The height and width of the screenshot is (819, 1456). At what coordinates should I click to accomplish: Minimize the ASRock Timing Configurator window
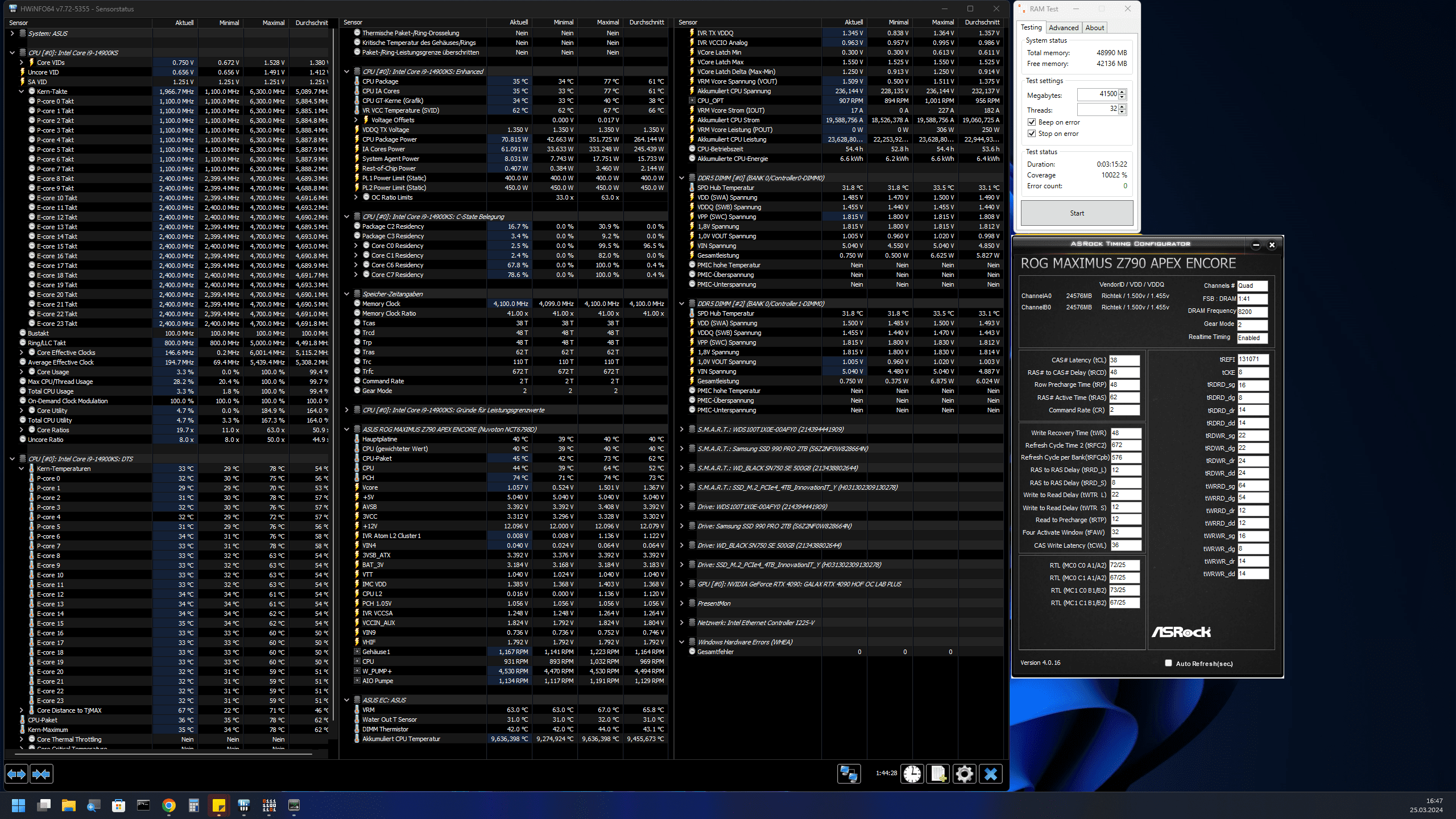[1256, 245]
